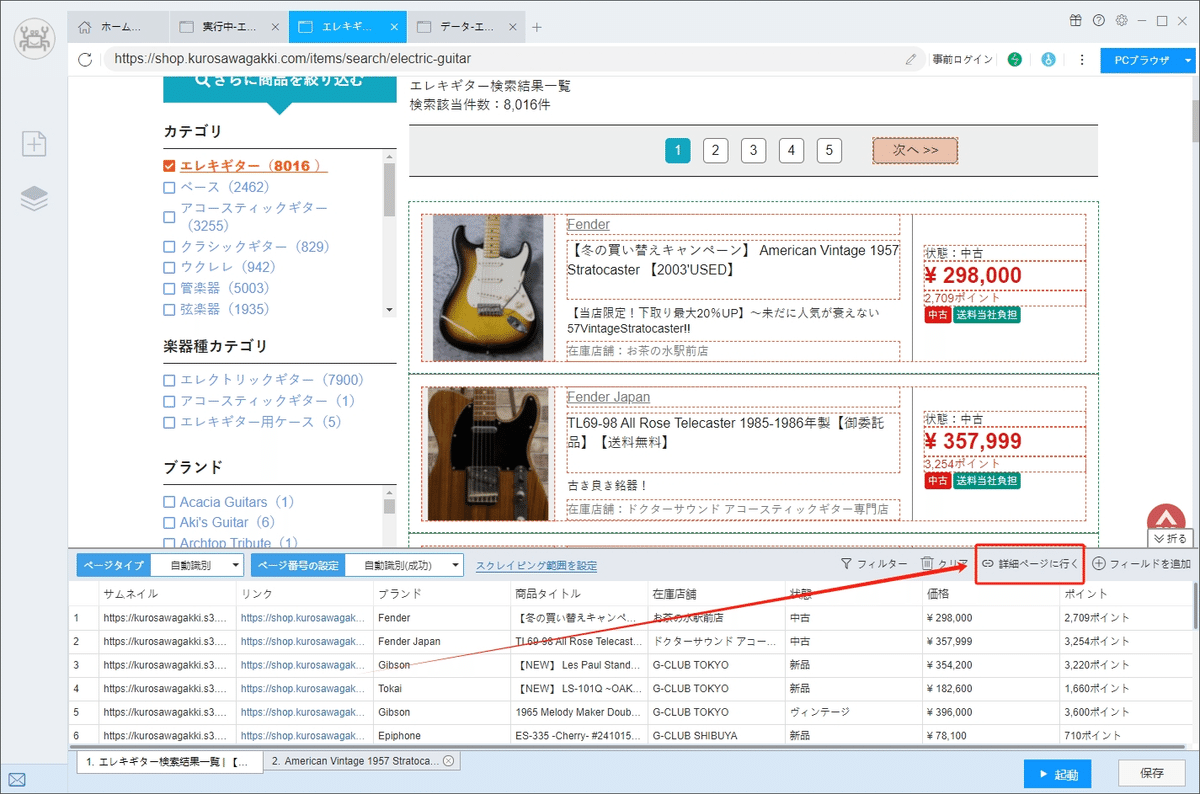Click the フィルター filter button
1200x794 pixels.
coord(874,564)
